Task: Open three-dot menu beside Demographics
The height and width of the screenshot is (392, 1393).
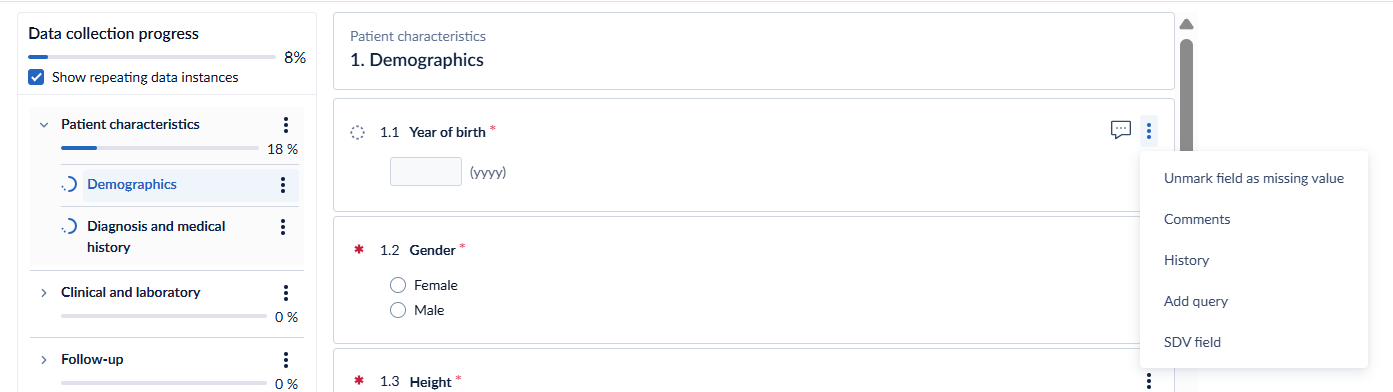Action: click(283, 185)
